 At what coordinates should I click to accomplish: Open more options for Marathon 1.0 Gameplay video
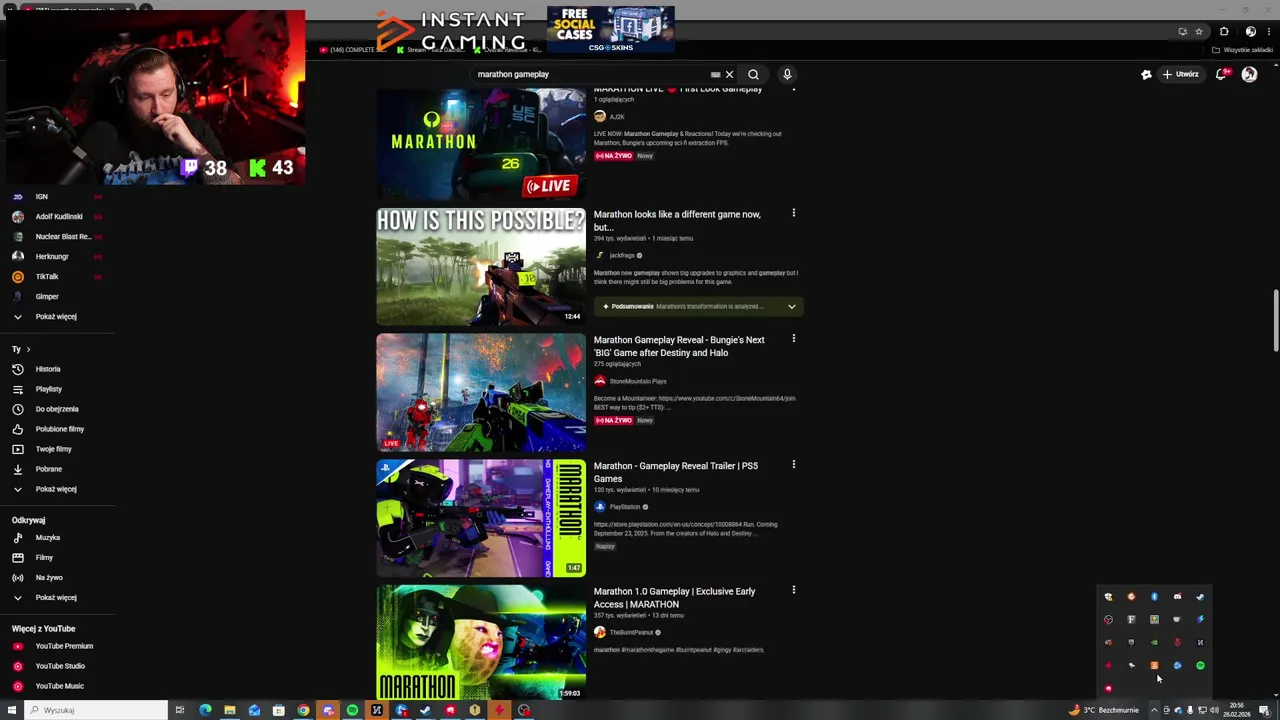tap(794, 590)
